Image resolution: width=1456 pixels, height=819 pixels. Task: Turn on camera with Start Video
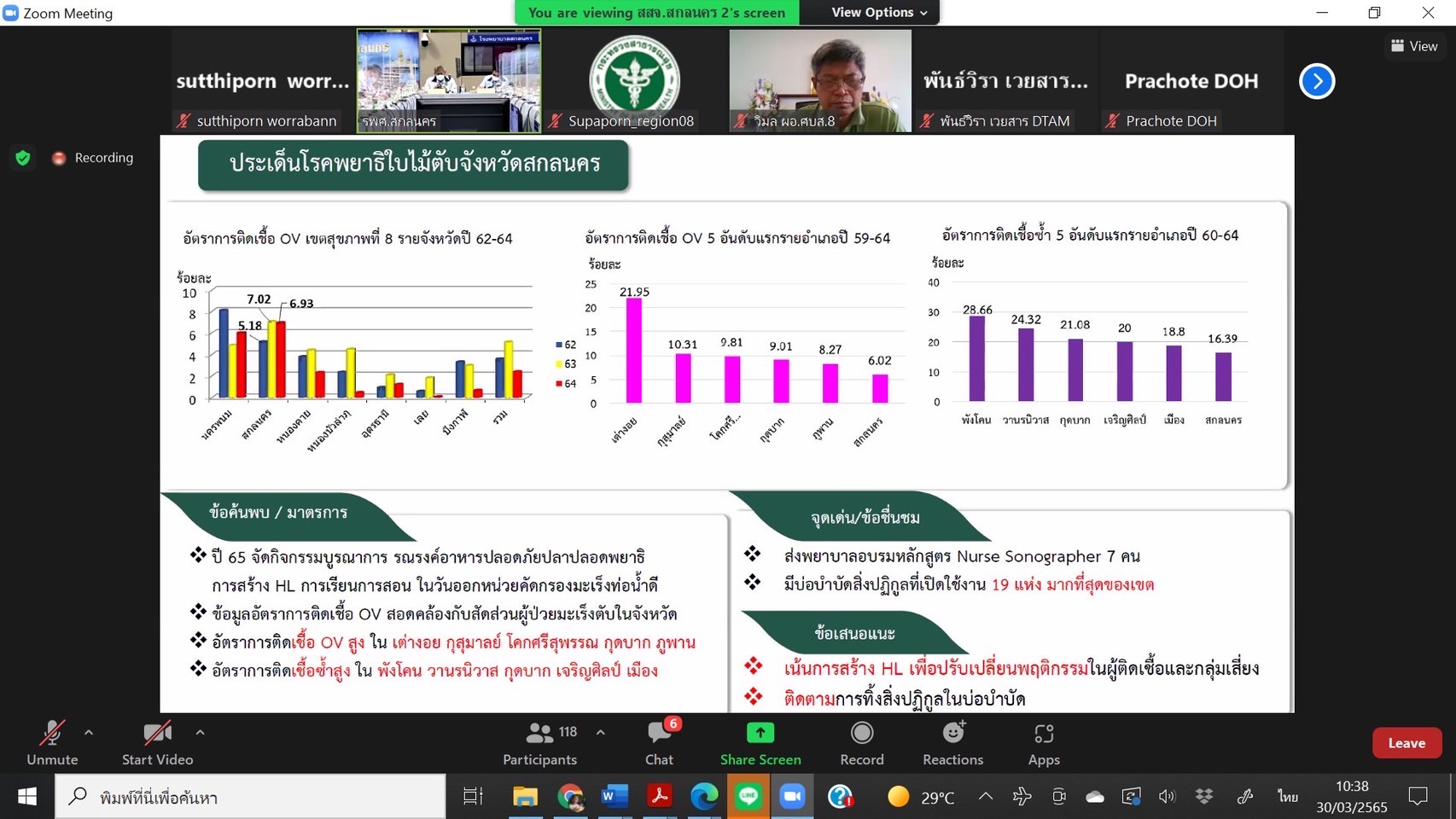point(157,743)
